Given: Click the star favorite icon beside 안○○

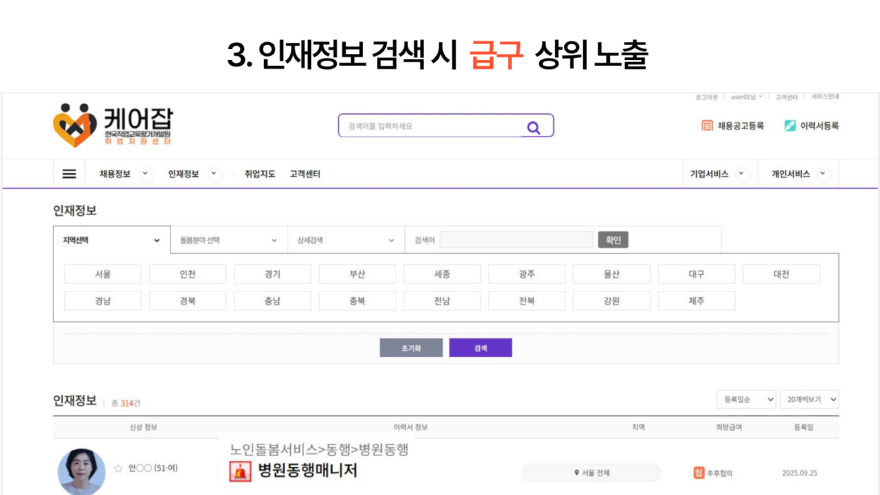Looking at the screenshot, I should (x=118, y=468).
